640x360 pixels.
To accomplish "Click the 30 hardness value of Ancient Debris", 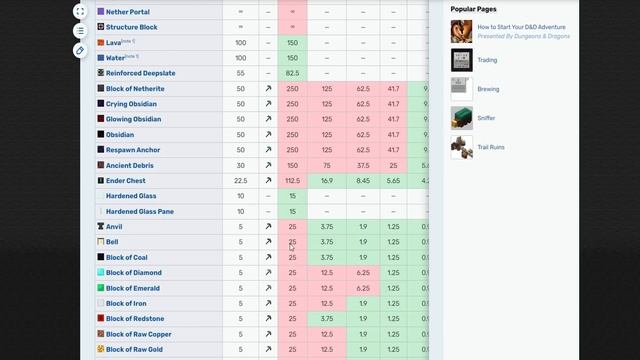I will (x=240, y=165).
